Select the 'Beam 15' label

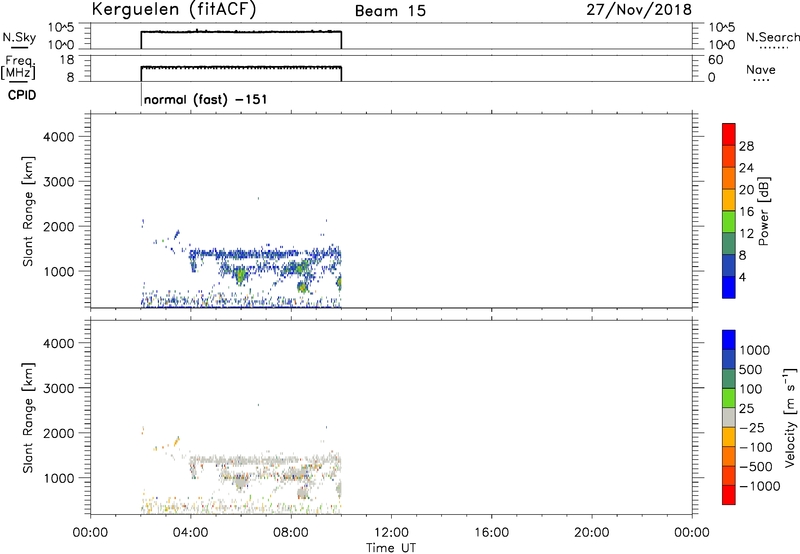pos(390,11)
